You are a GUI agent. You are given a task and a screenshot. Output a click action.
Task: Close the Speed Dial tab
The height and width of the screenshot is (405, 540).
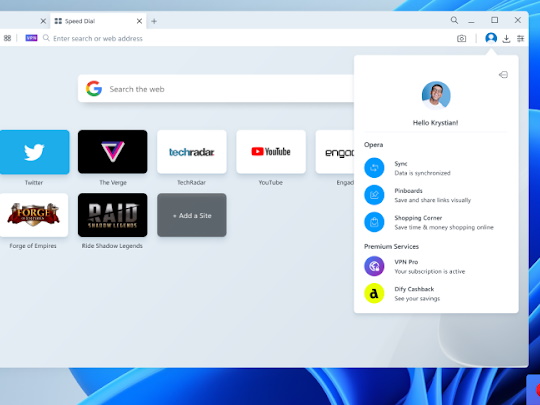139,21
